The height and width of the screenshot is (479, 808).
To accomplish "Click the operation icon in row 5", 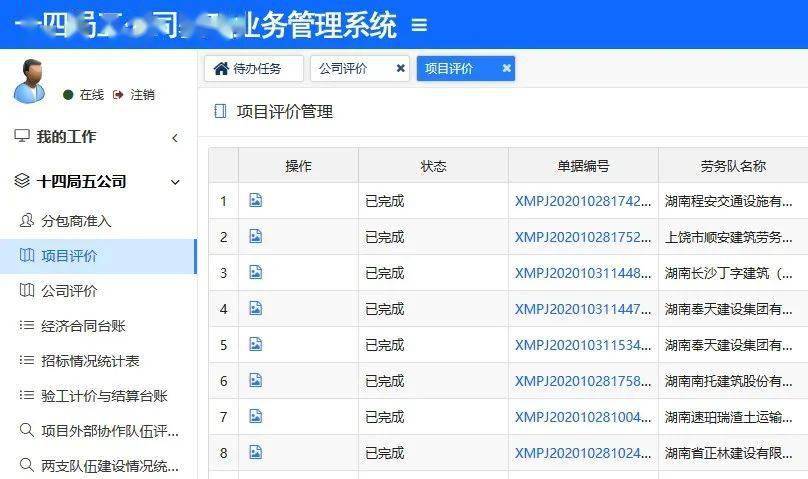I will pyautogui.click(x=255, y=345).
